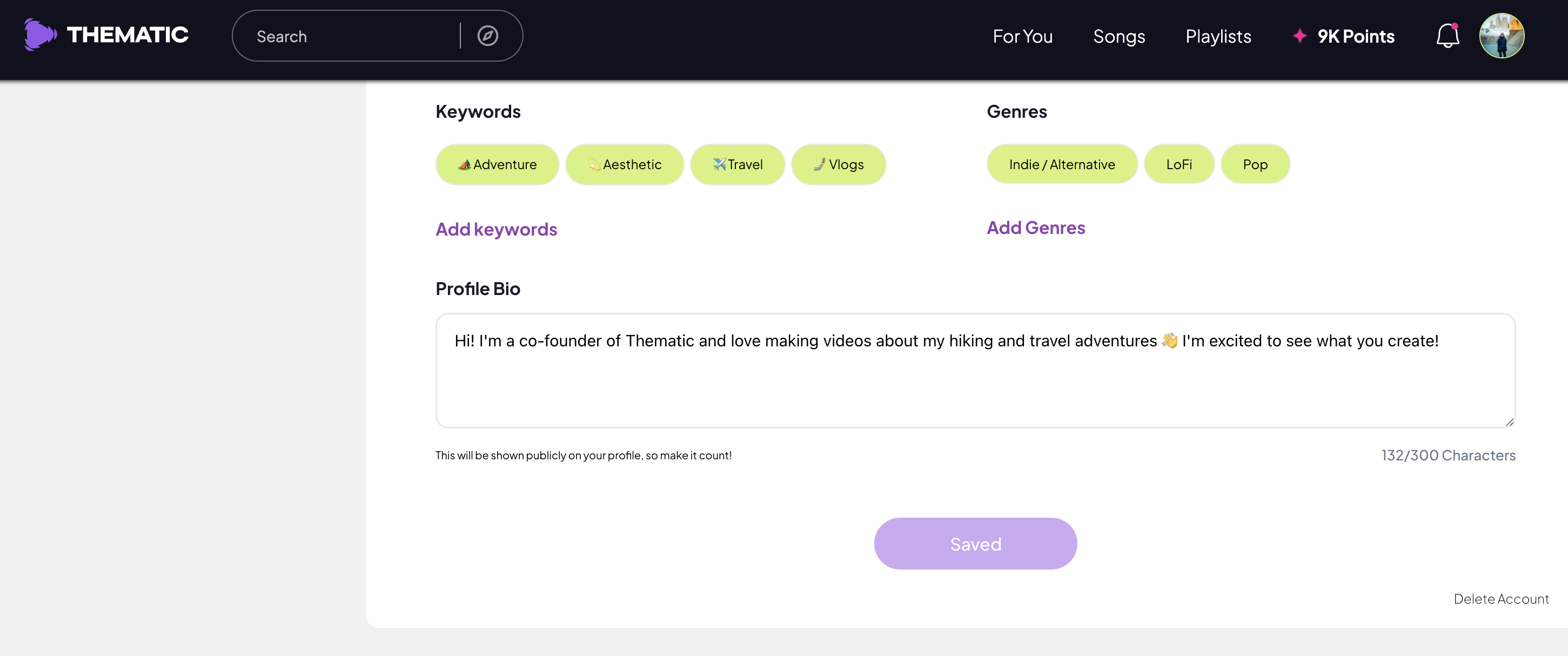Go to the For You page

[1022, 37]
